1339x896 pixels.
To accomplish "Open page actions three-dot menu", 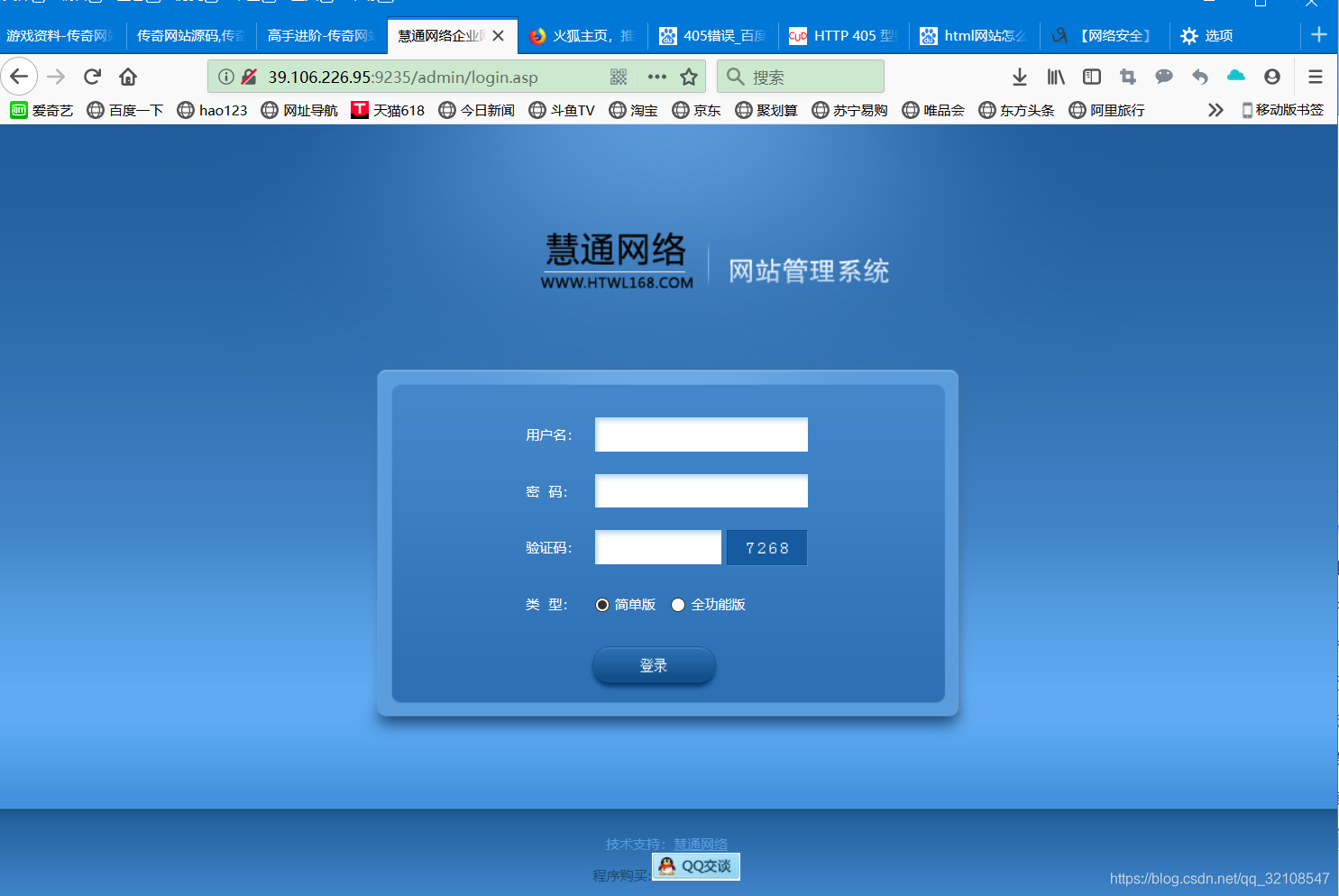I will coord(657,77).
